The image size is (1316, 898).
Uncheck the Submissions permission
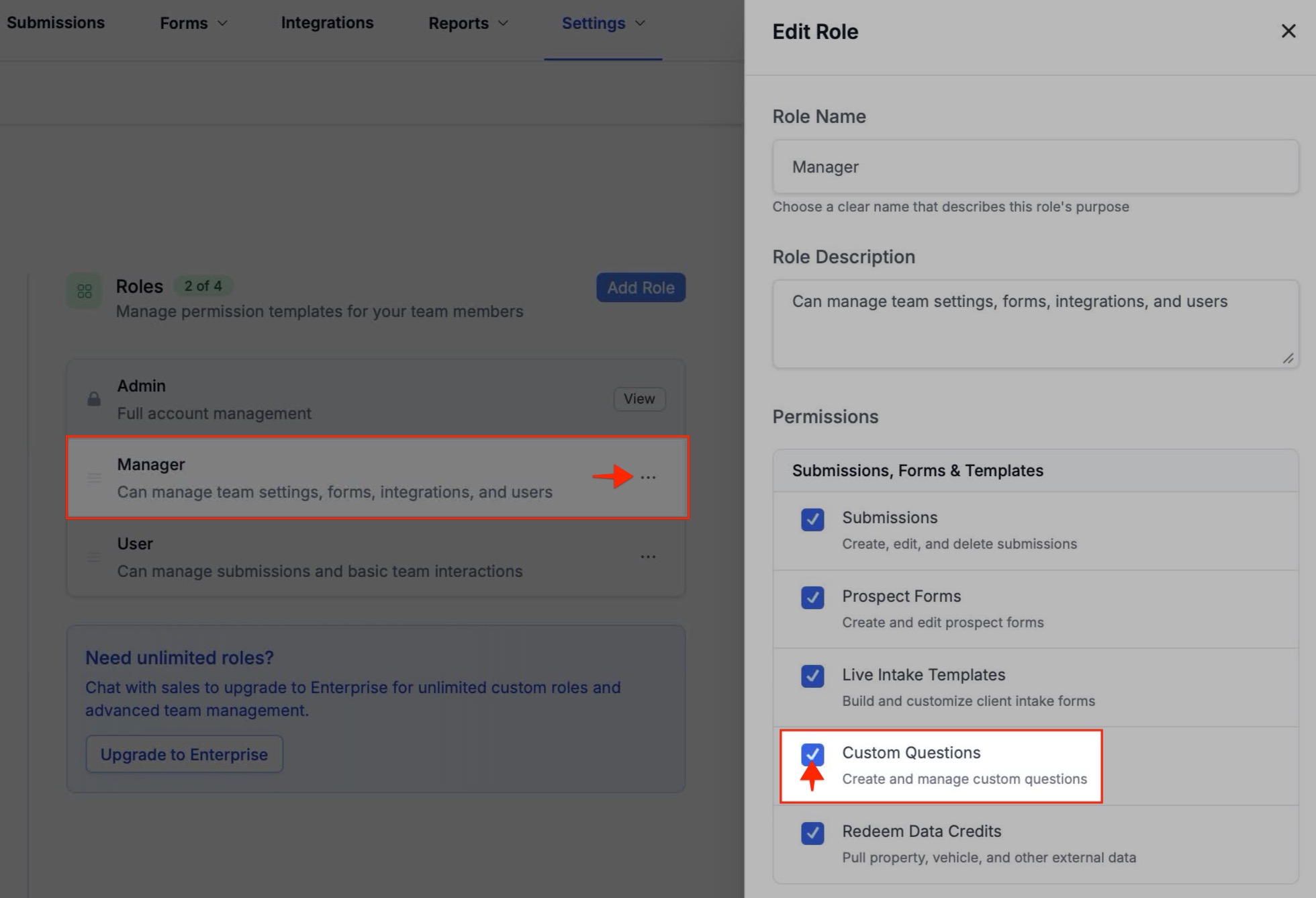[x=812, y=519]
